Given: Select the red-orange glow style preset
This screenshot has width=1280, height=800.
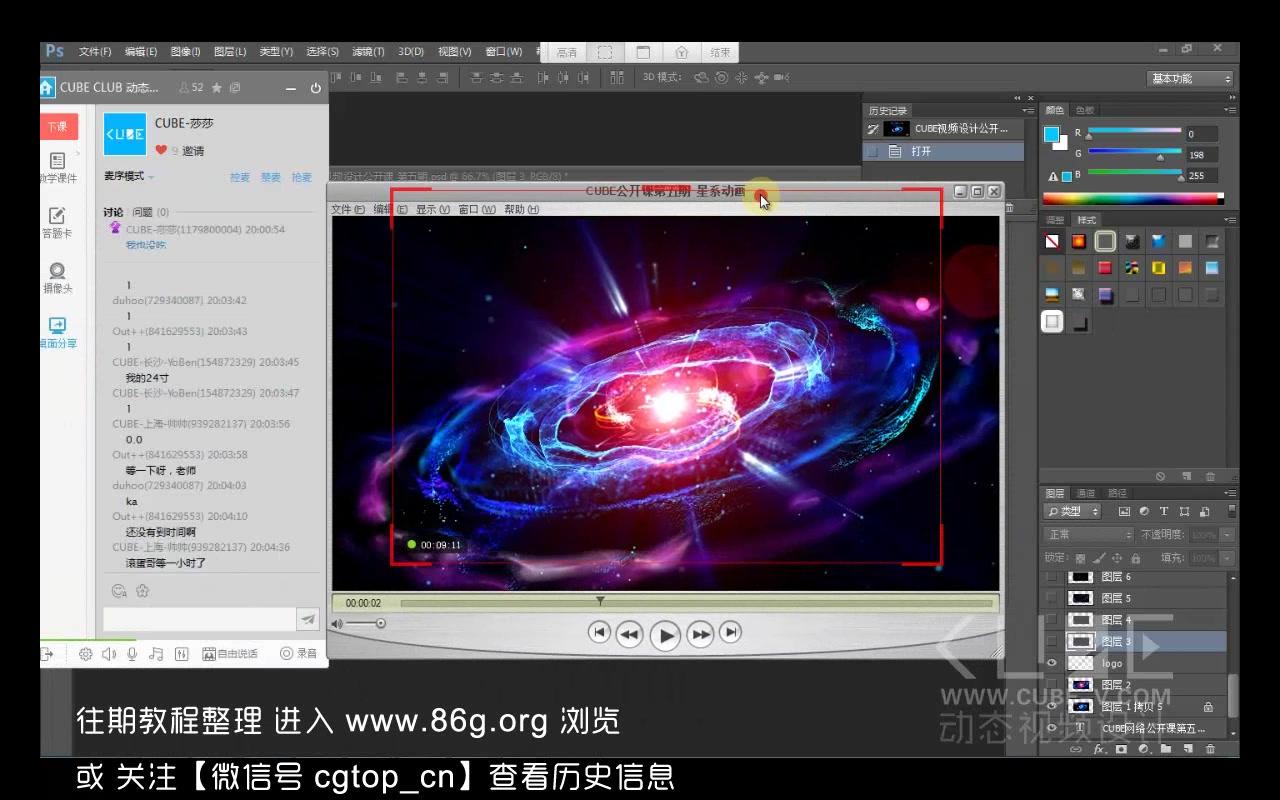Looking at the screenshot, I should tap(1078, 241).
